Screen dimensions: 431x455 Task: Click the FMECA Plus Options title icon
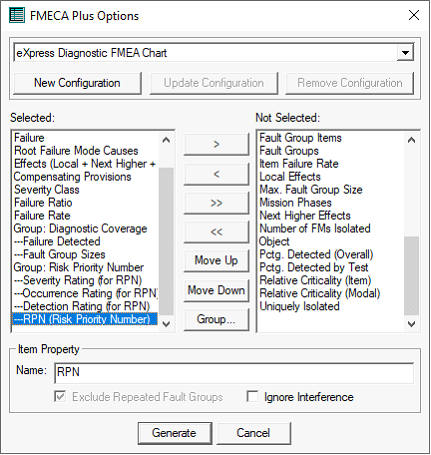point(17,15)
